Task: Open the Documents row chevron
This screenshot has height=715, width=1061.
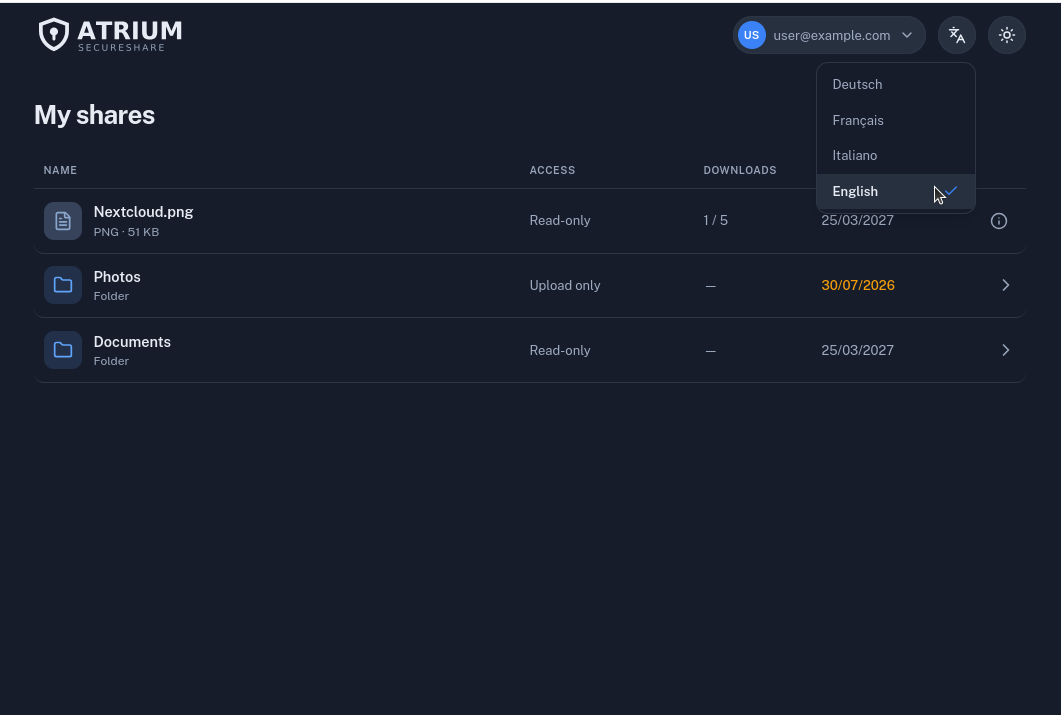Action: click(1006, 350)
